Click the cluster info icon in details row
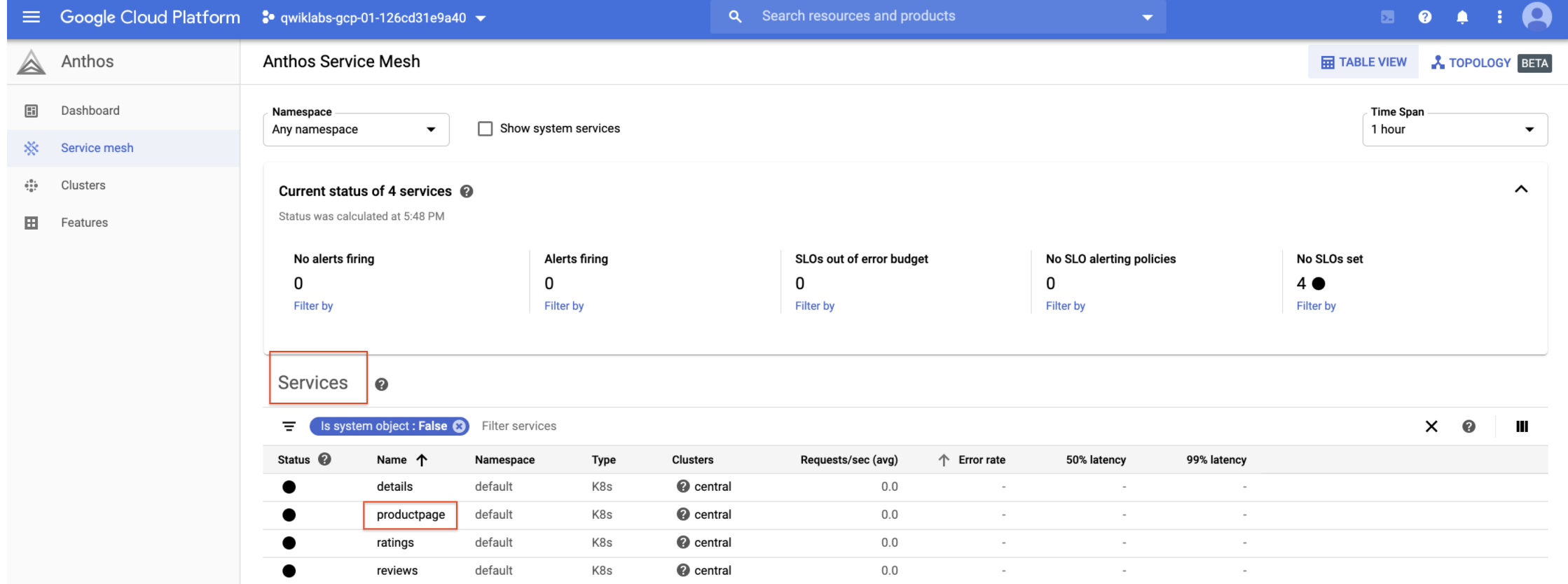The width and height of the screenshot is (1568, 584). [x=683, y=486]
